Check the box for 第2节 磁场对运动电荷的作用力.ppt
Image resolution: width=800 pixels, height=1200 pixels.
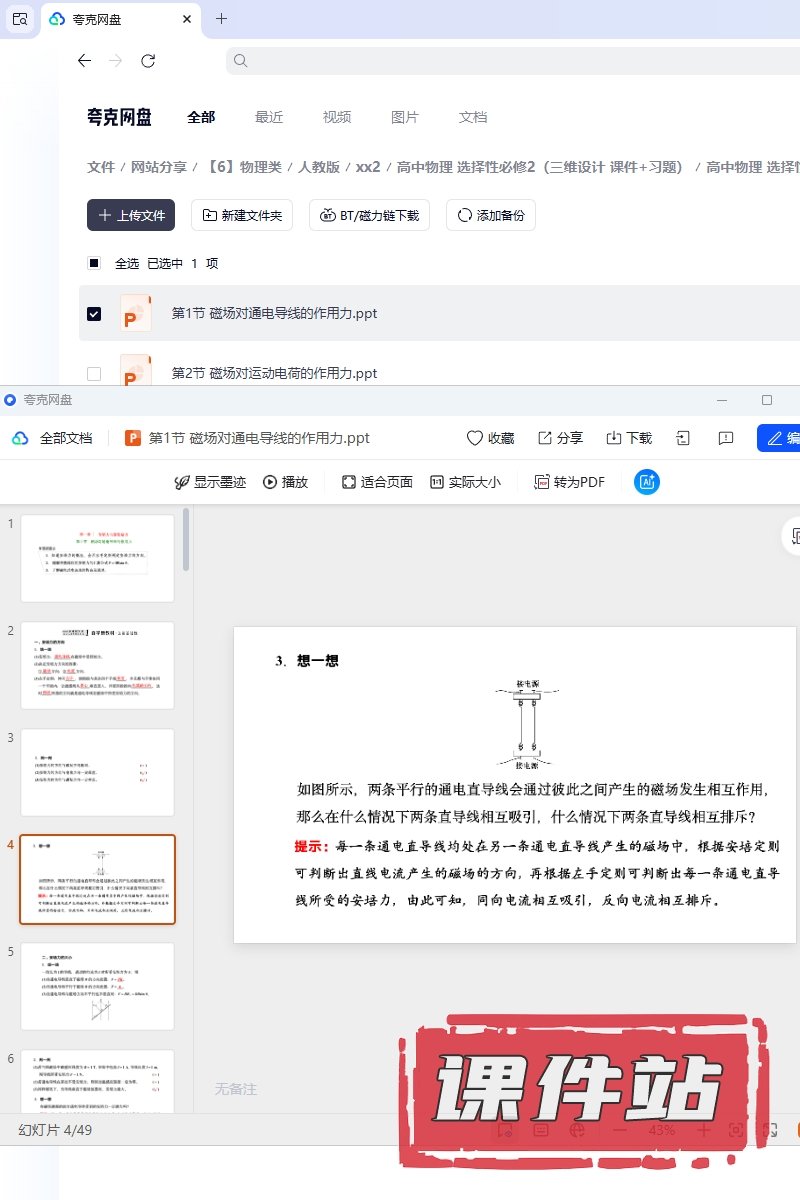(x=94, y=374)
